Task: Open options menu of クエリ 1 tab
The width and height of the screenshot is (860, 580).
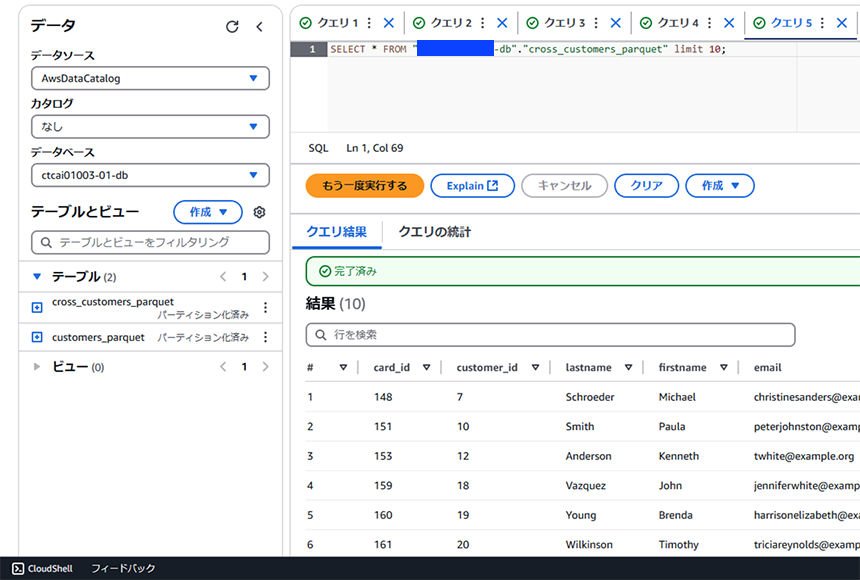Action: 369,22
